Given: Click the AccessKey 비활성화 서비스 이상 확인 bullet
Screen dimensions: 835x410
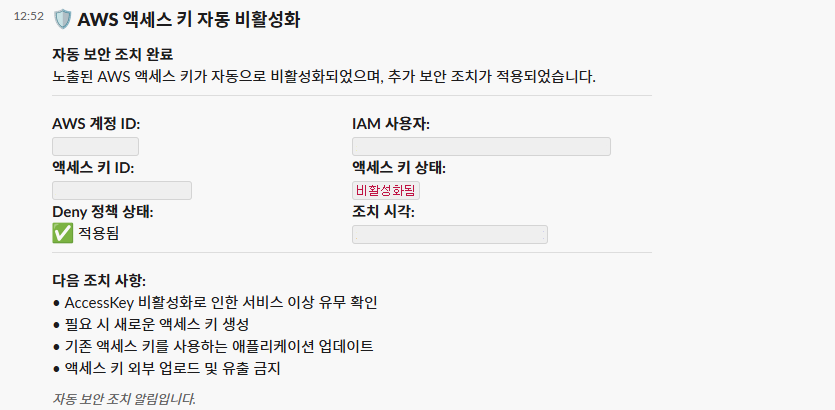Looking at the screenshot, I should pos(220,302).
